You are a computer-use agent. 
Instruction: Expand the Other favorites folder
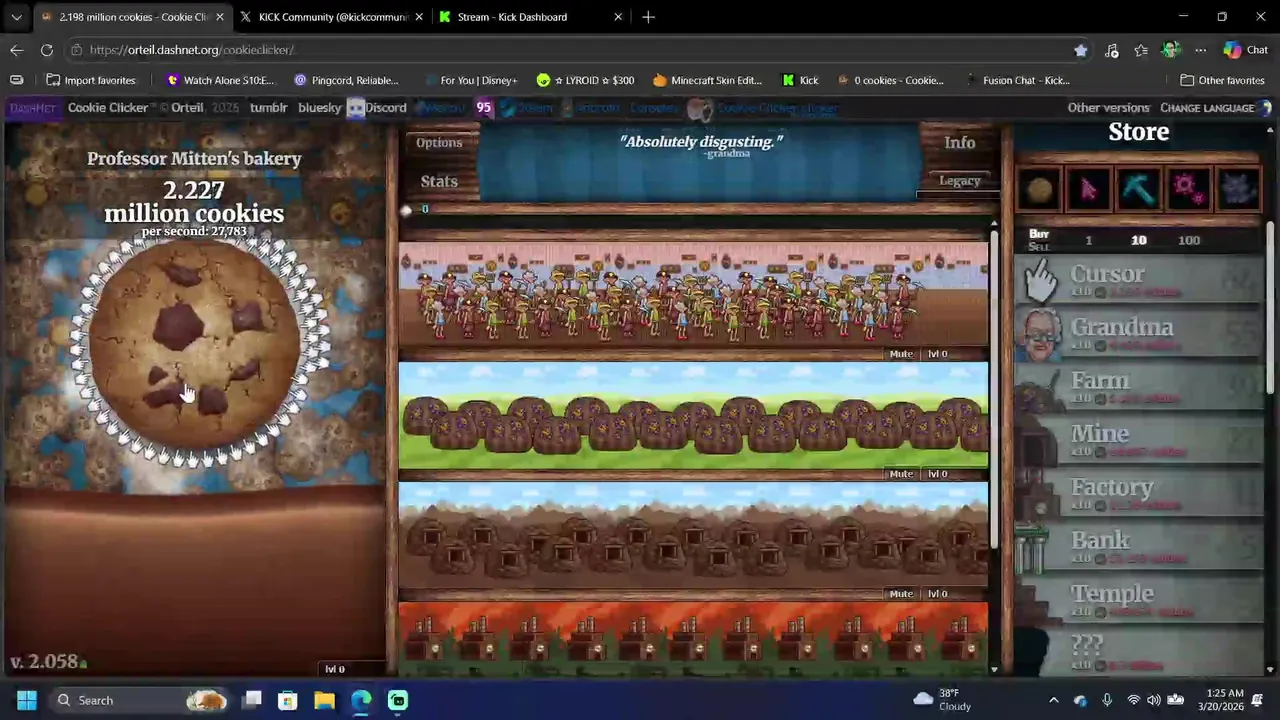(1222, 80)
